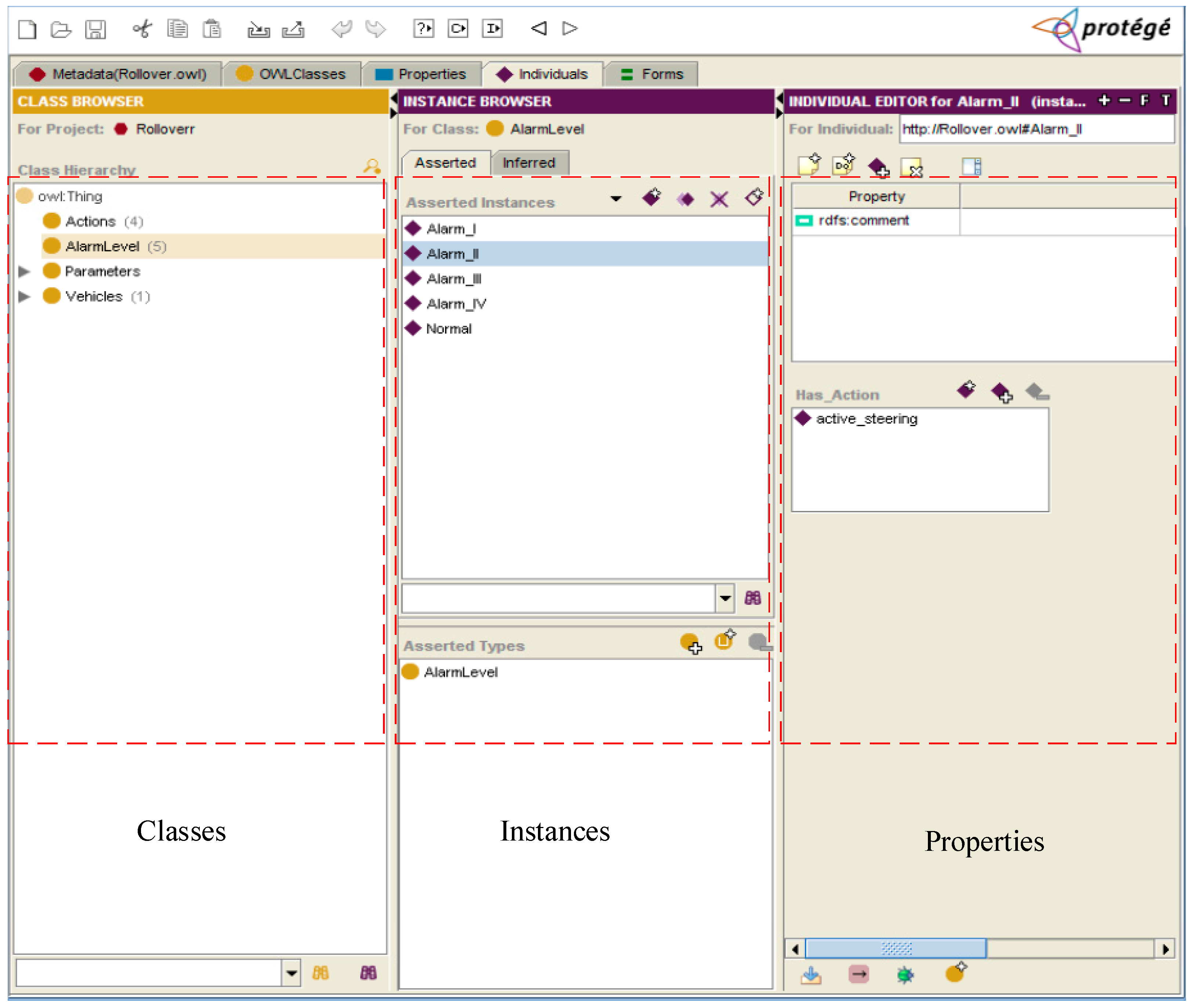
Task: Switch to the Inferred instances tab
Action: 529,163
